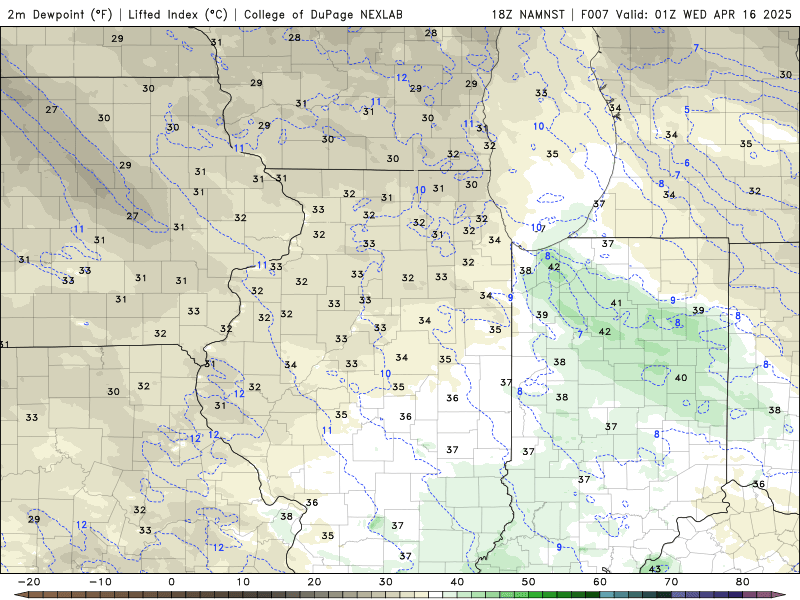Click the "18Z NAMNST" model run label
Viewport: 800px width, 600px height.
click(x=528, y=14)
